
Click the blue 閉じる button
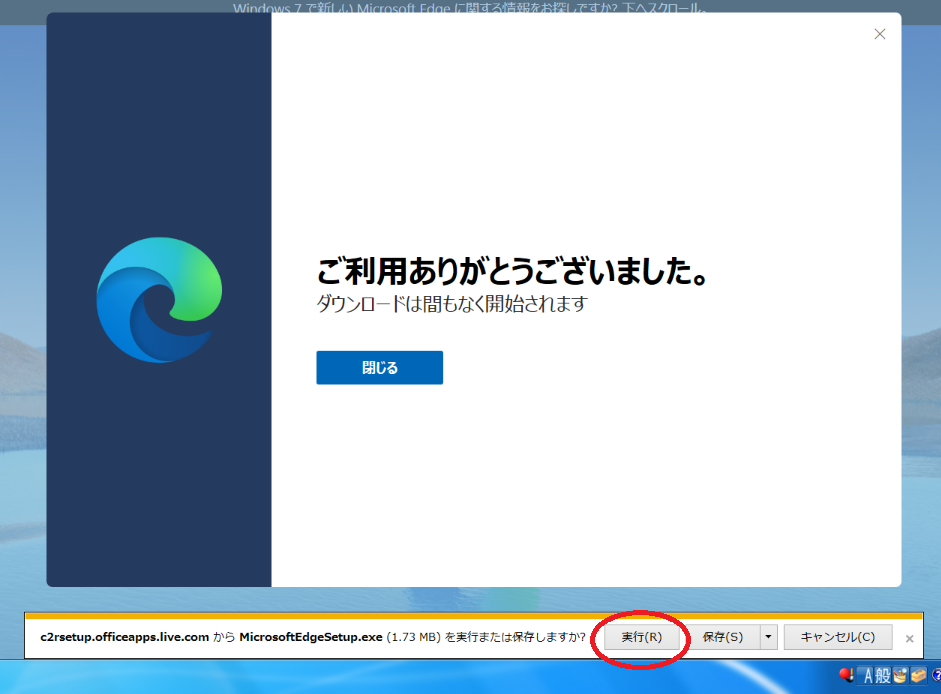[x=379, y=367]
